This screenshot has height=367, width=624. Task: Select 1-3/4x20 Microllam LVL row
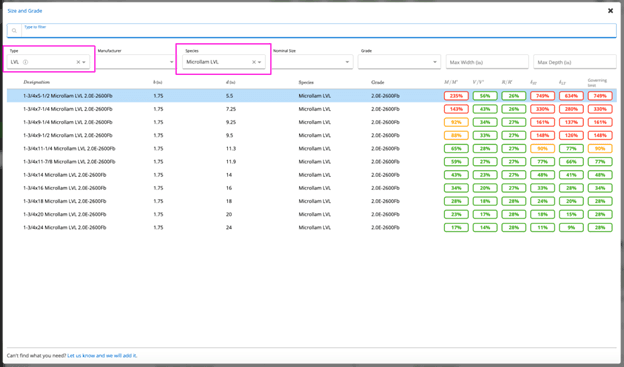[312, 214]
